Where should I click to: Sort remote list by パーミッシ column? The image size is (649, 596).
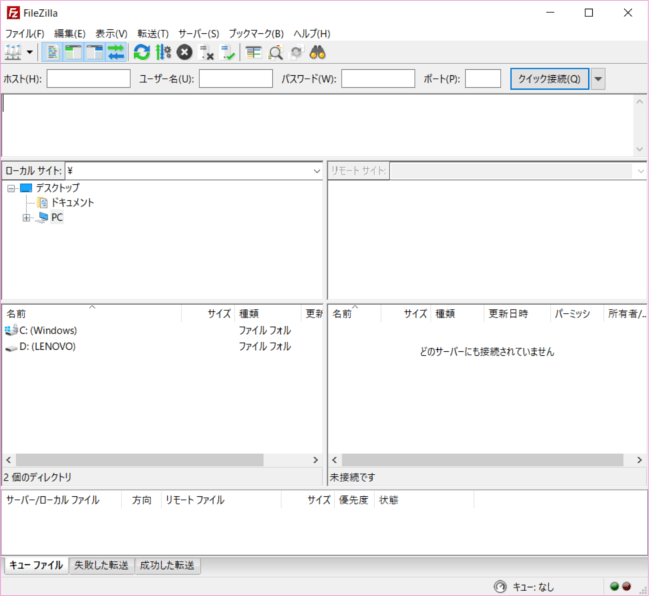coord(577,314)
